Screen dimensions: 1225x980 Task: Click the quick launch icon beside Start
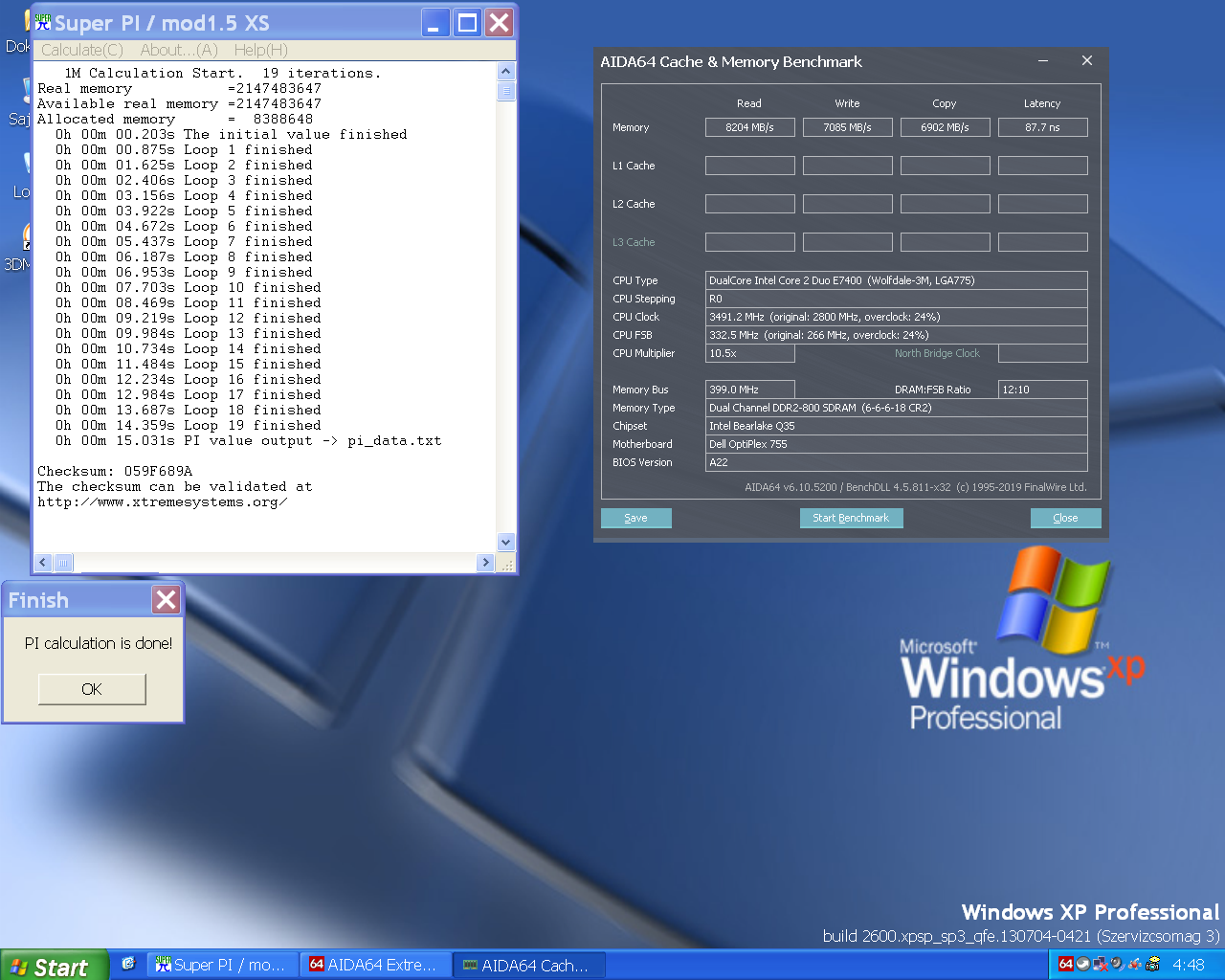click(x=128, y=964)
